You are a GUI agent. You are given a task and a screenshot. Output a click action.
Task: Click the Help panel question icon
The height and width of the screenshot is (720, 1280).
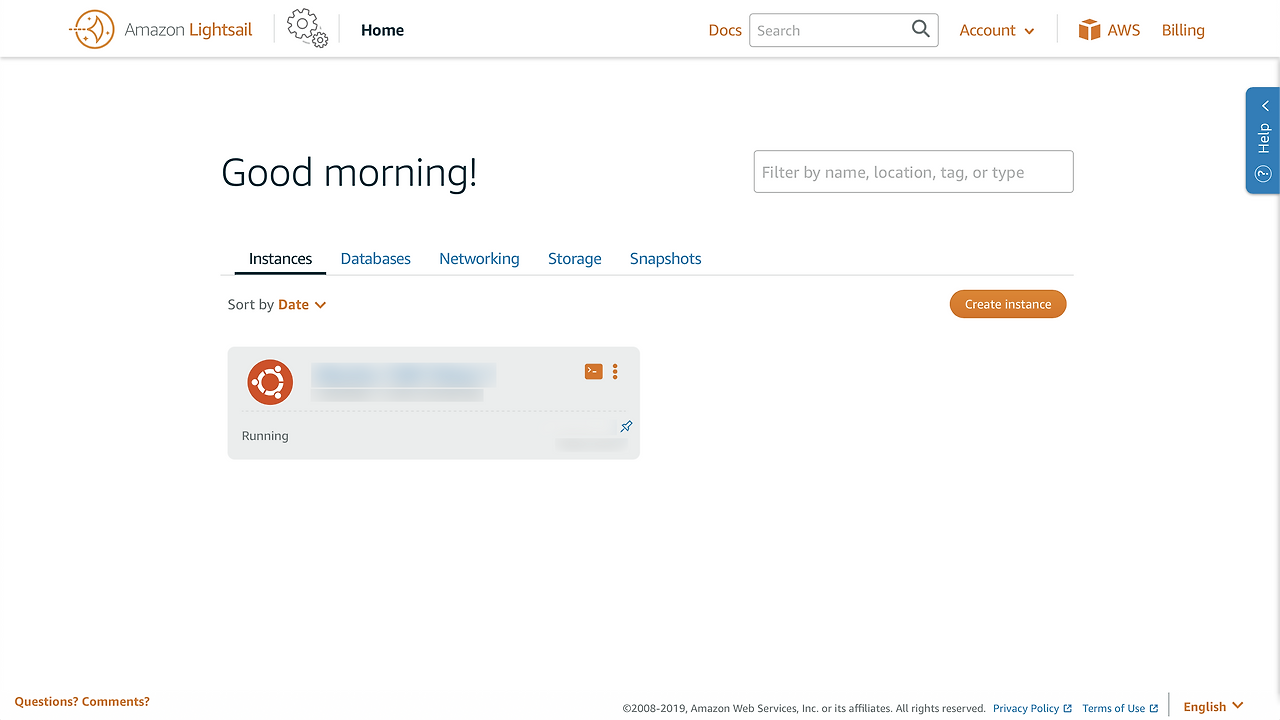tap(1263, 174)
